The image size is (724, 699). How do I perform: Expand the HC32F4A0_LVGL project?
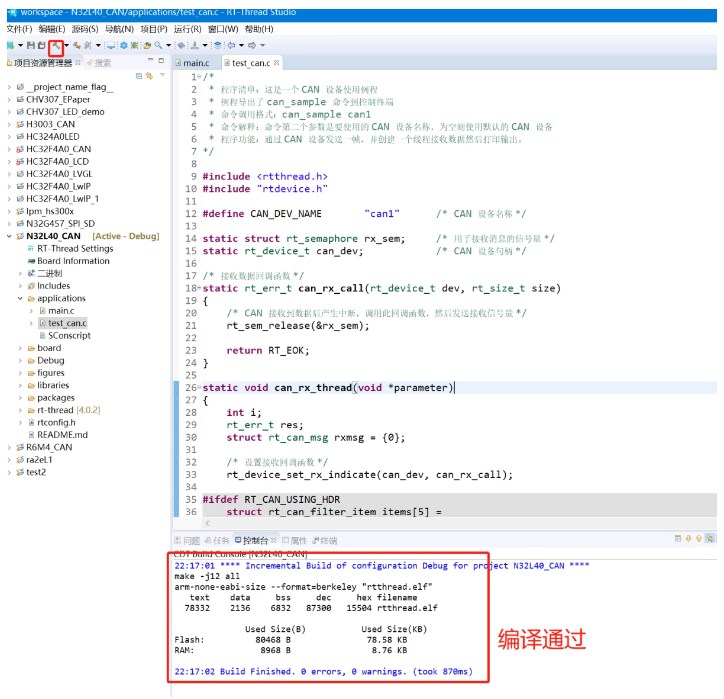pos(9,174)
